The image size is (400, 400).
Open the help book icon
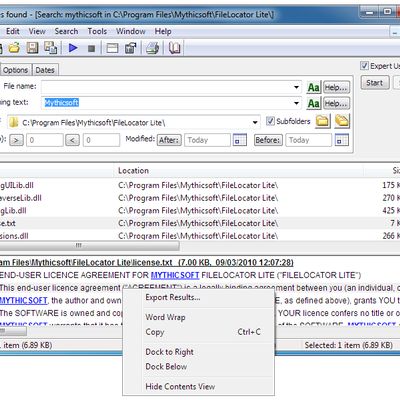point(175,48)
